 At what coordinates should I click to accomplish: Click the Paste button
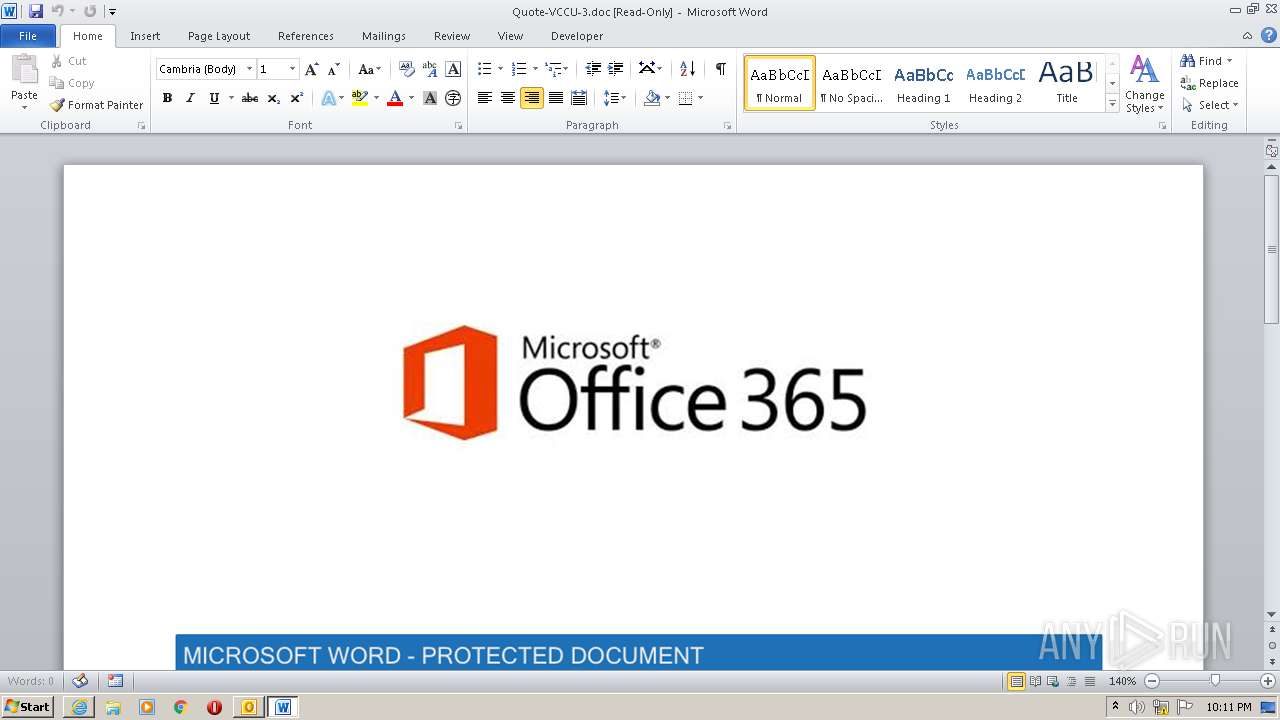click(24, 82)
